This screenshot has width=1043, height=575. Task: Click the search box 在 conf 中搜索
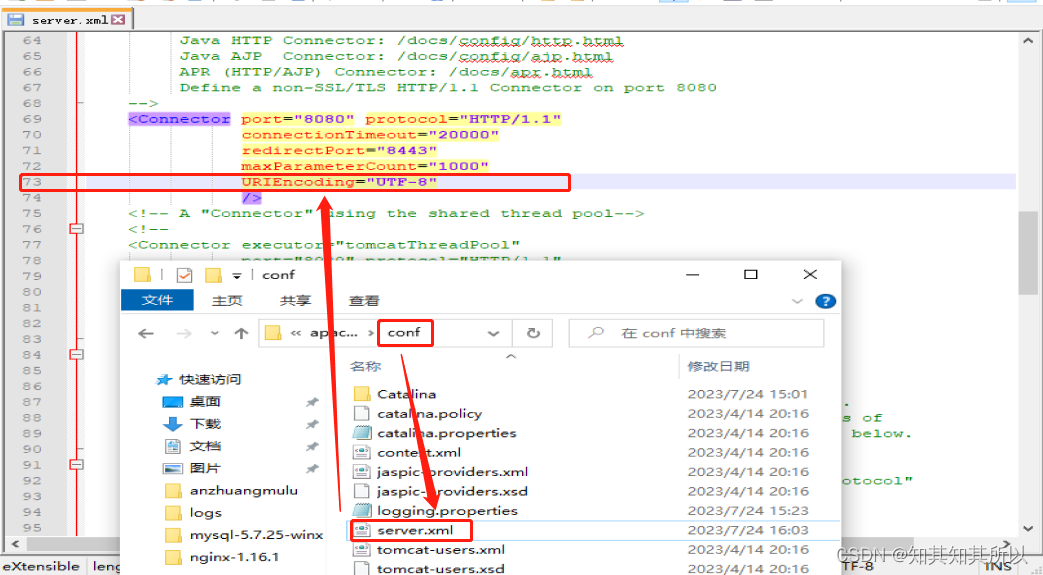point(696,333)
